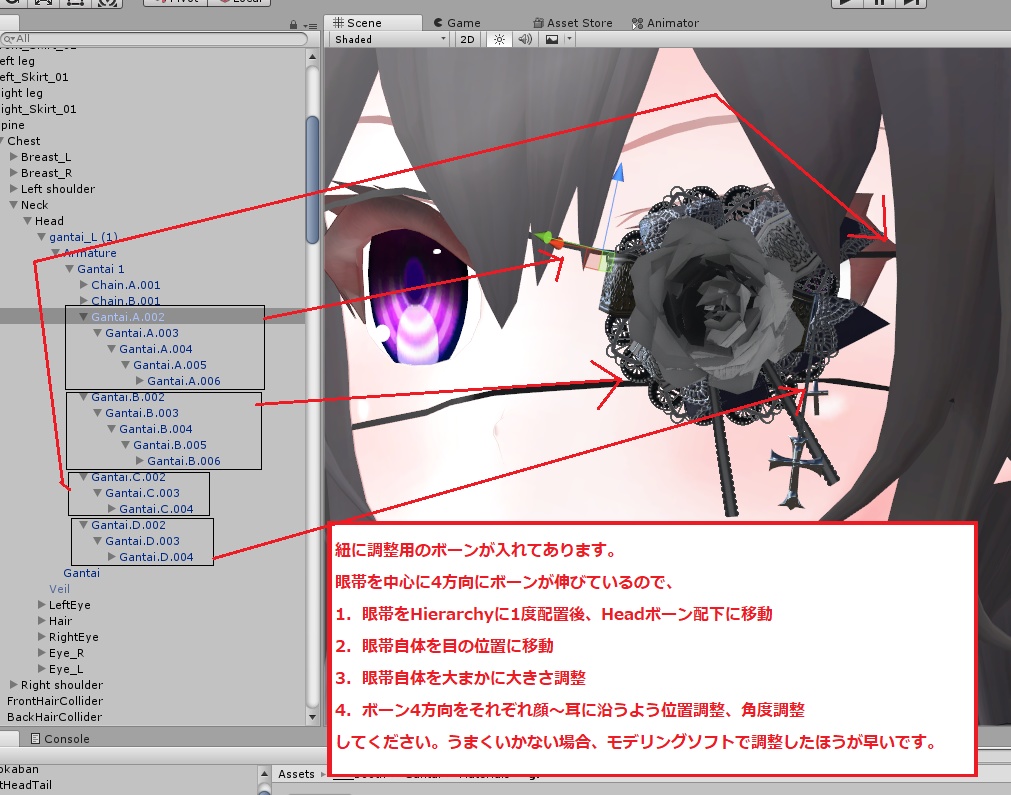Screen dimensions: 1011x795
Task: Collapse the Gantai 1 node
Action: pos(70,269)
